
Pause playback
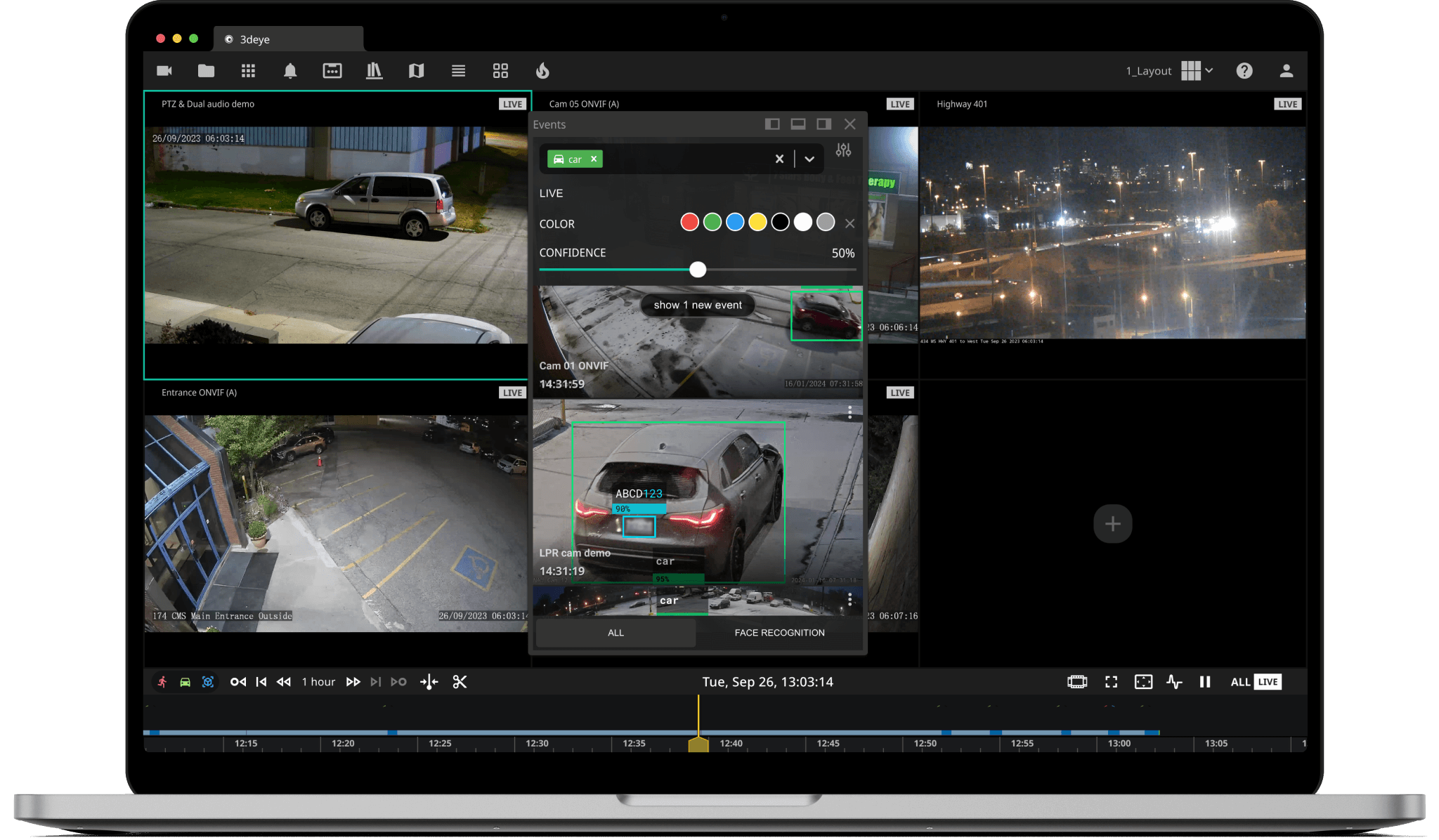pyautogui.click(x=1205, y=682)
